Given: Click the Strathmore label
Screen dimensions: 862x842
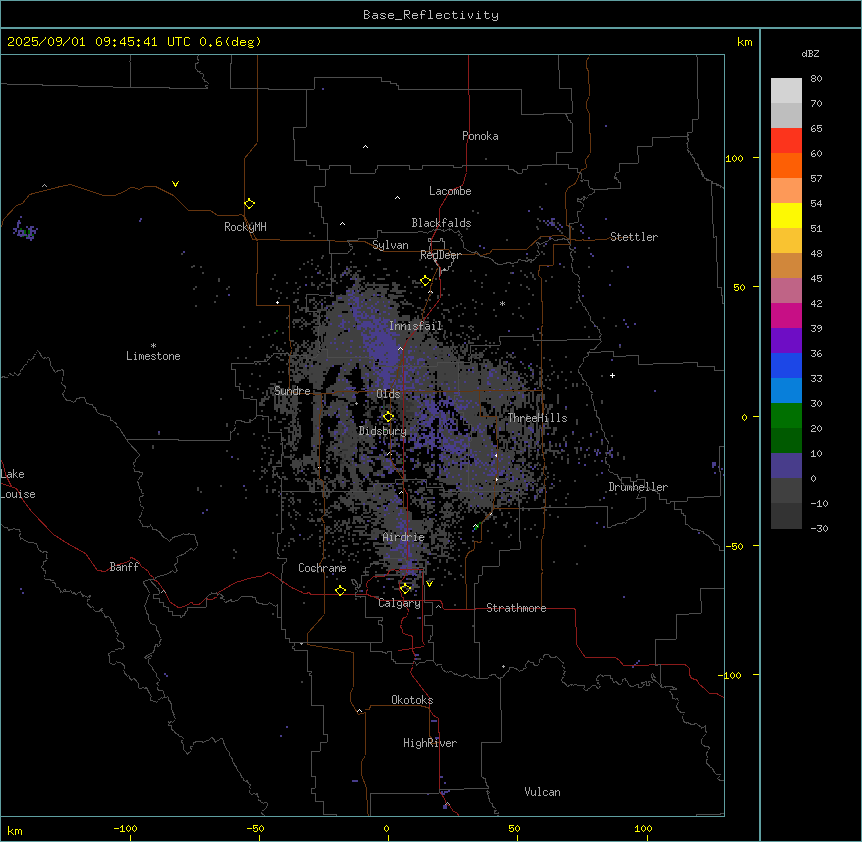Looking at the screenshot, I should click(516, 608).
